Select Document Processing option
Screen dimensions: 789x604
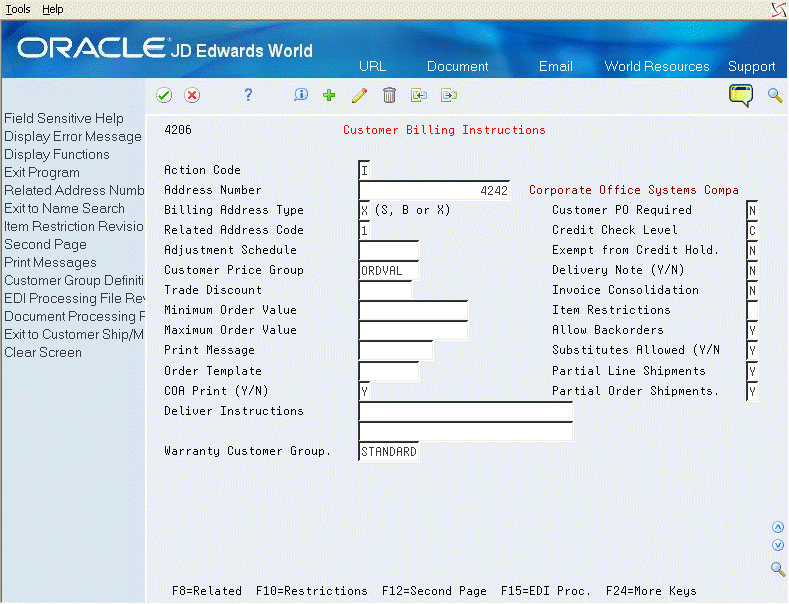[74, 317]
